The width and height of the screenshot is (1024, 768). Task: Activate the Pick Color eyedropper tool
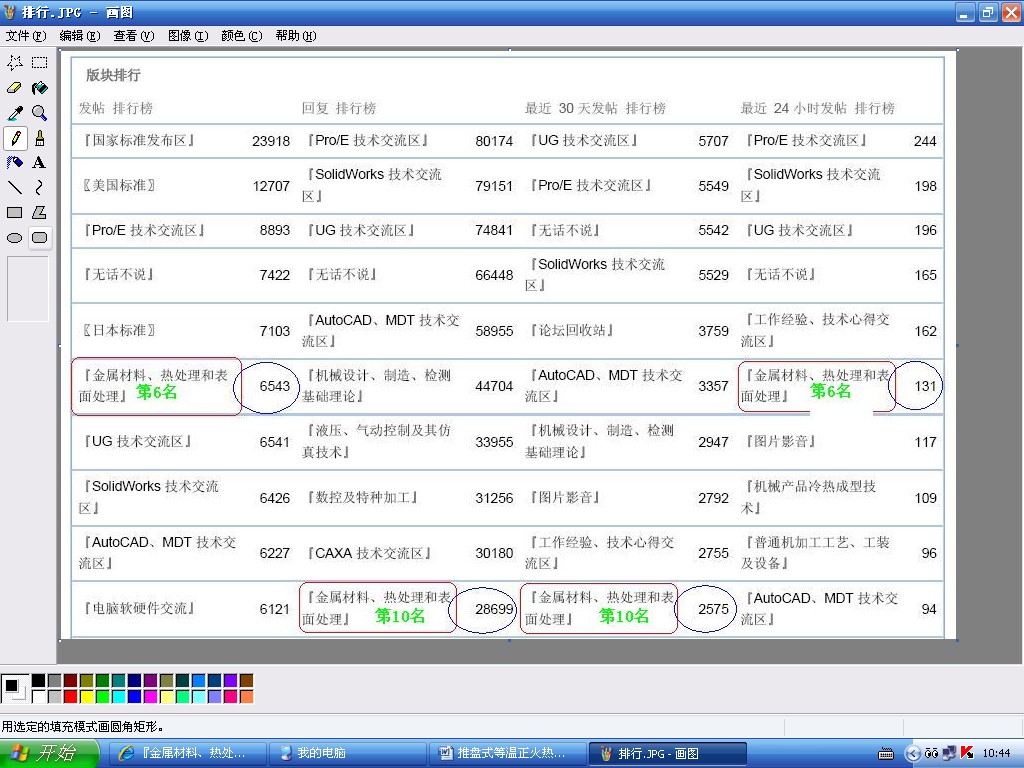click(14, 113)
